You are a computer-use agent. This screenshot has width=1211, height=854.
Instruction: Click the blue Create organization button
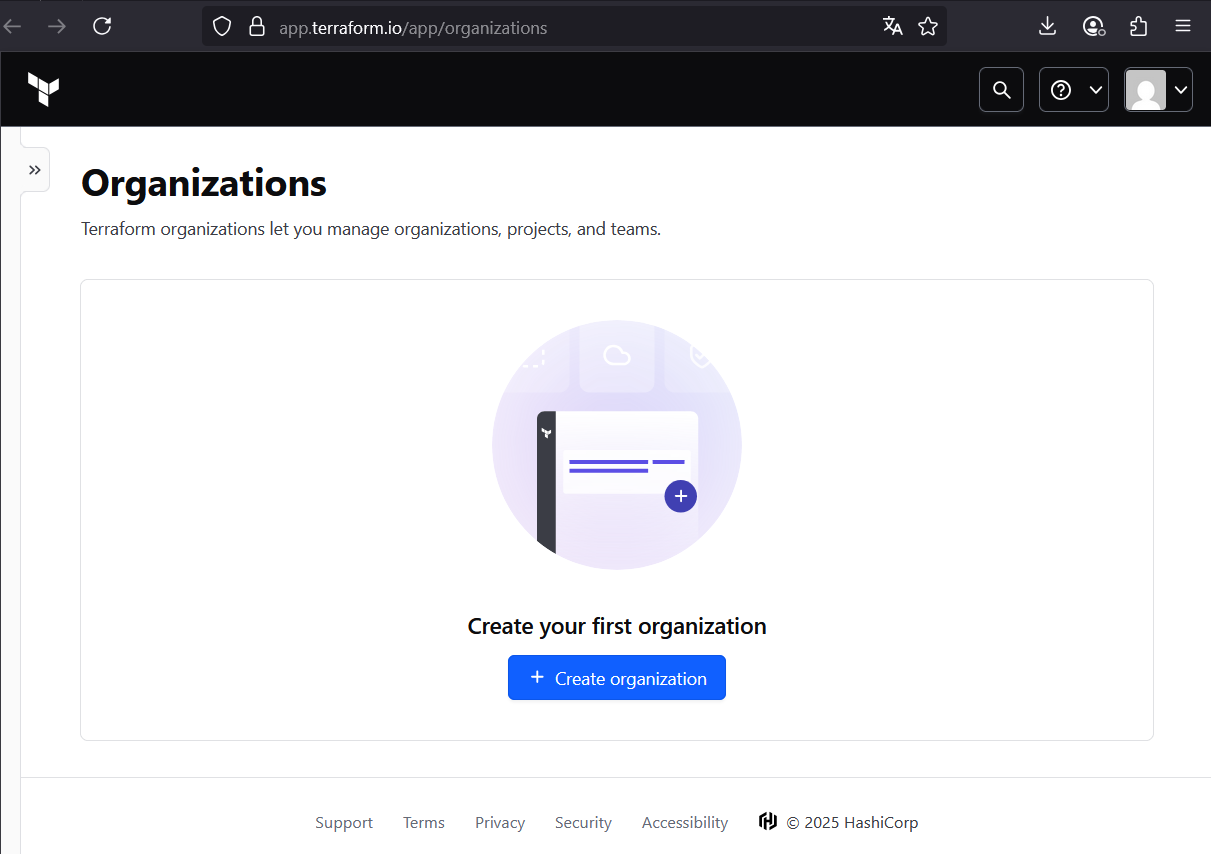(x=616, y=678)
